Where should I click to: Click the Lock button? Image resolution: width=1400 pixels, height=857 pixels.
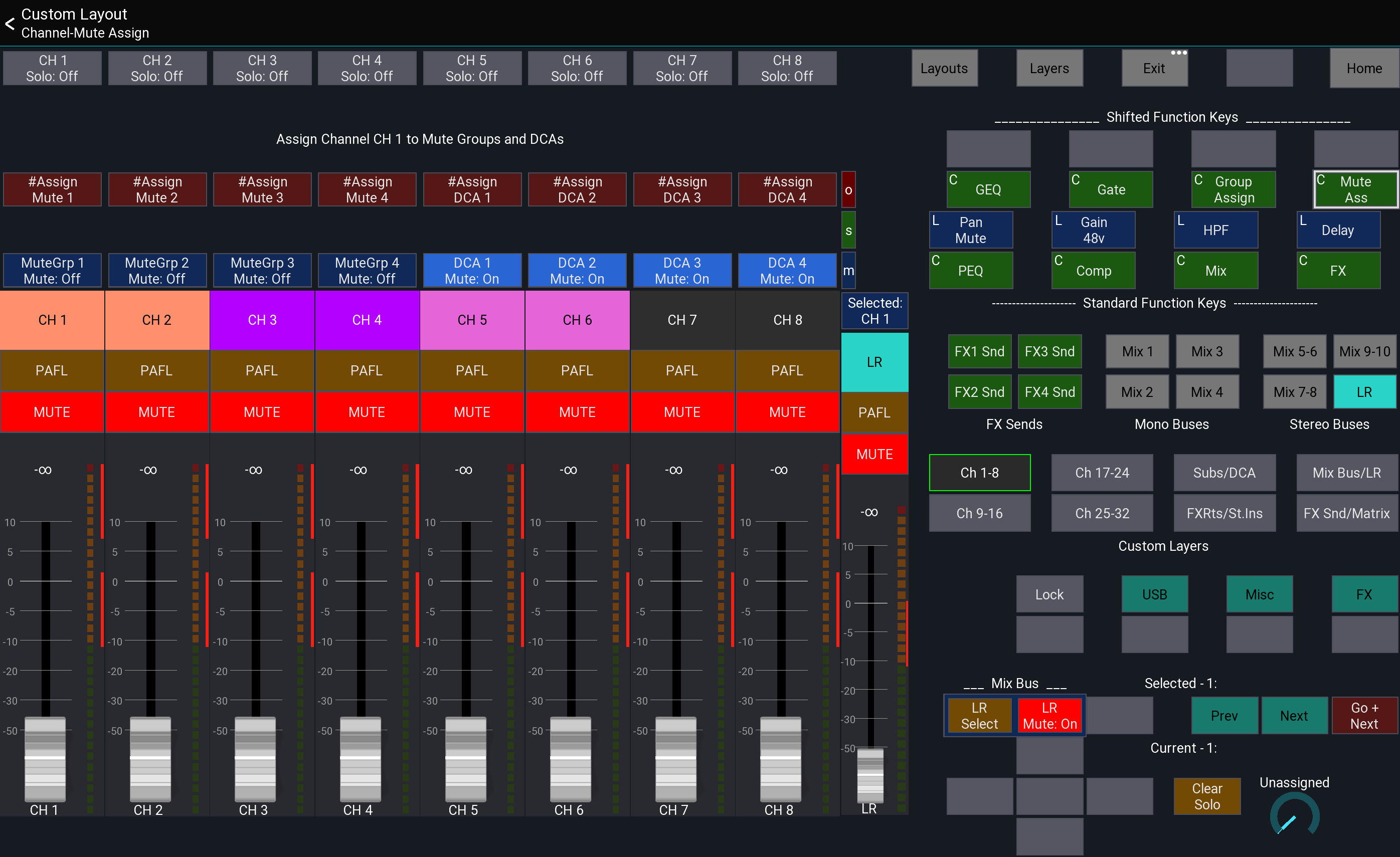1049,594
